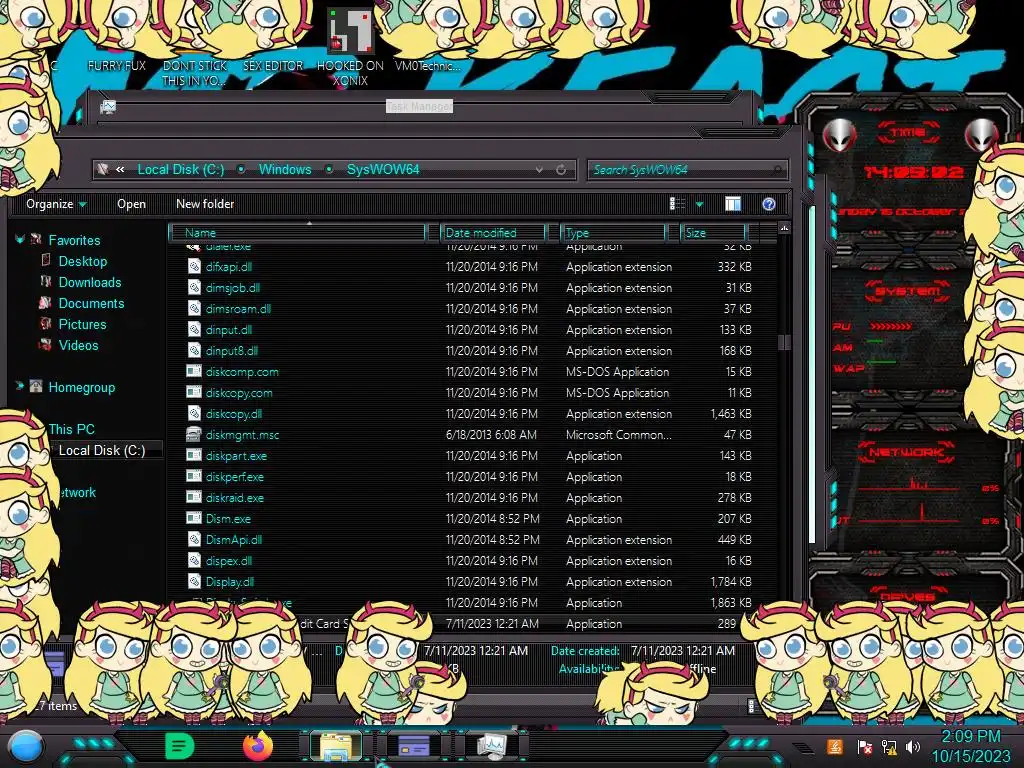Open the Organize dropdown menu
This screenshot has width=1024, height=768.
56,204
